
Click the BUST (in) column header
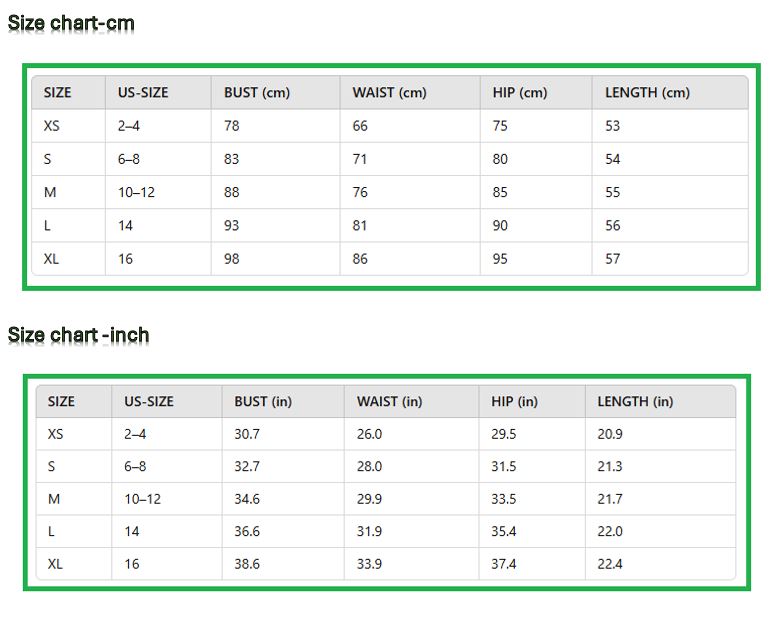(x=263, y=402)
